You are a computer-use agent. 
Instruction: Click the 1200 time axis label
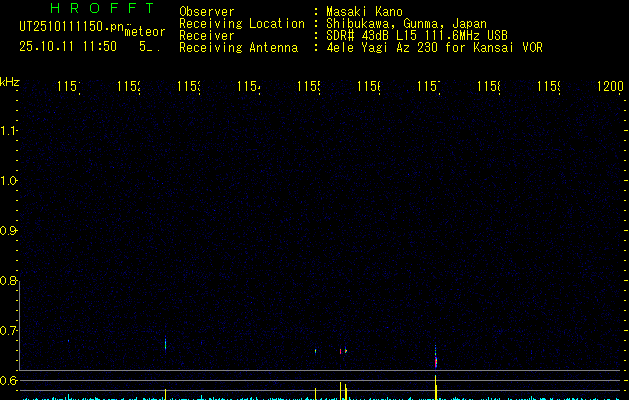pyautogui.click(x=610, y=86)
